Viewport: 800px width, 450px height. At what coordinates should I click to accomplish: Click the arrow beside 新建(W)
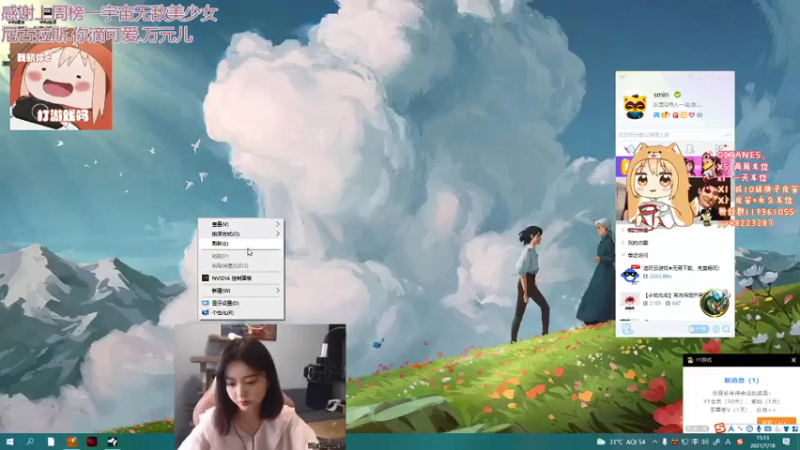pos(278,290)
